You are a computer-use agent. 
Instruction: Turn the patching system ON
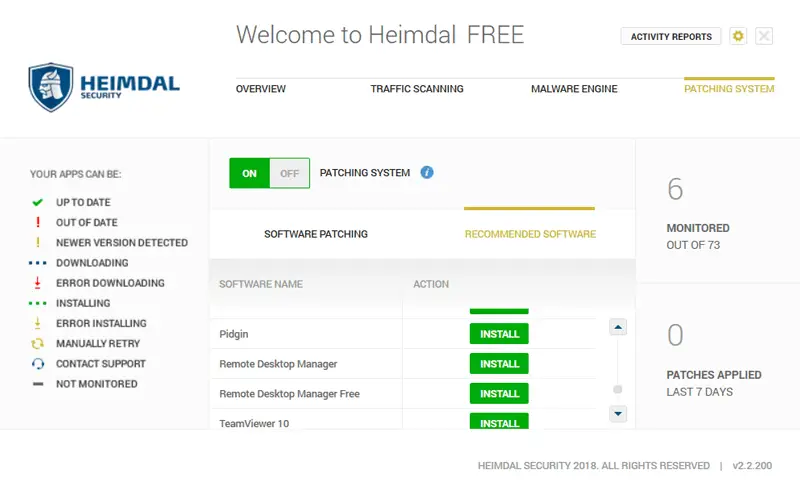[x=249, y=173]
